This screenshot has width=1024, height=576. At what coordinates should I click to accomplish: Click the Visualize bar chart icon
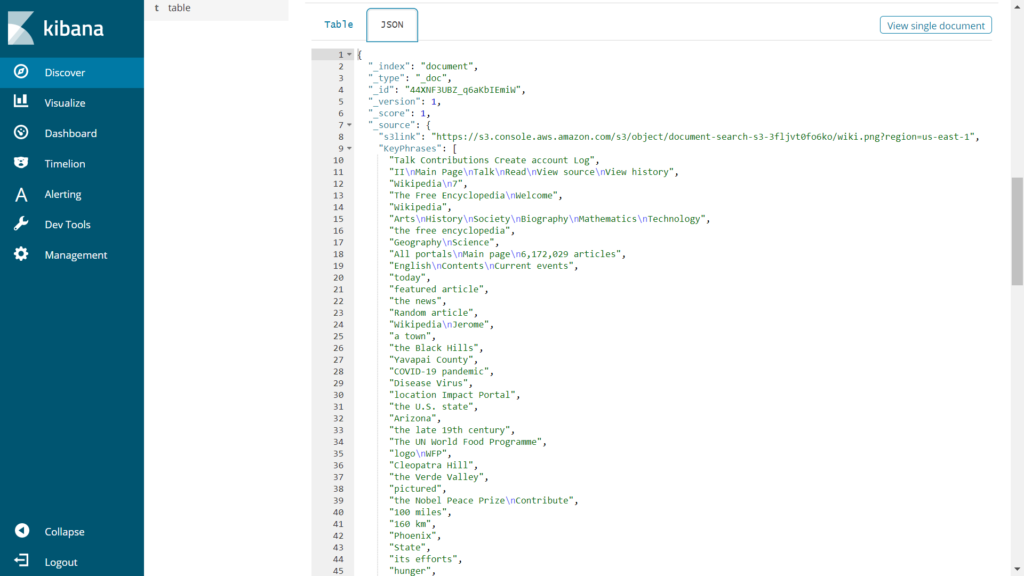pyautogui.click(x=21, y=102)
